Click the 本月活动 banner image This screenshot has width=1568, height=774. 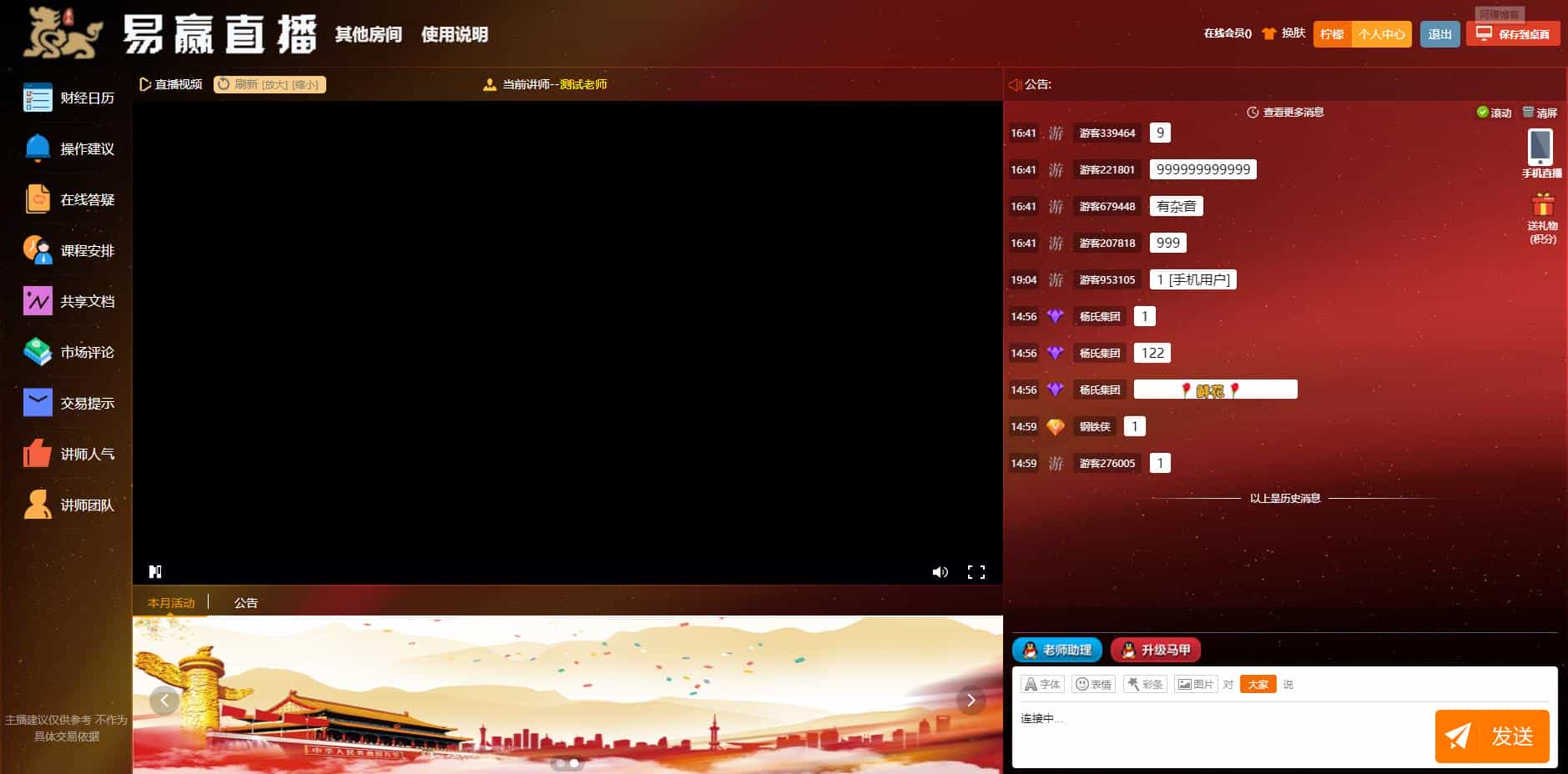tap(567, 695)
